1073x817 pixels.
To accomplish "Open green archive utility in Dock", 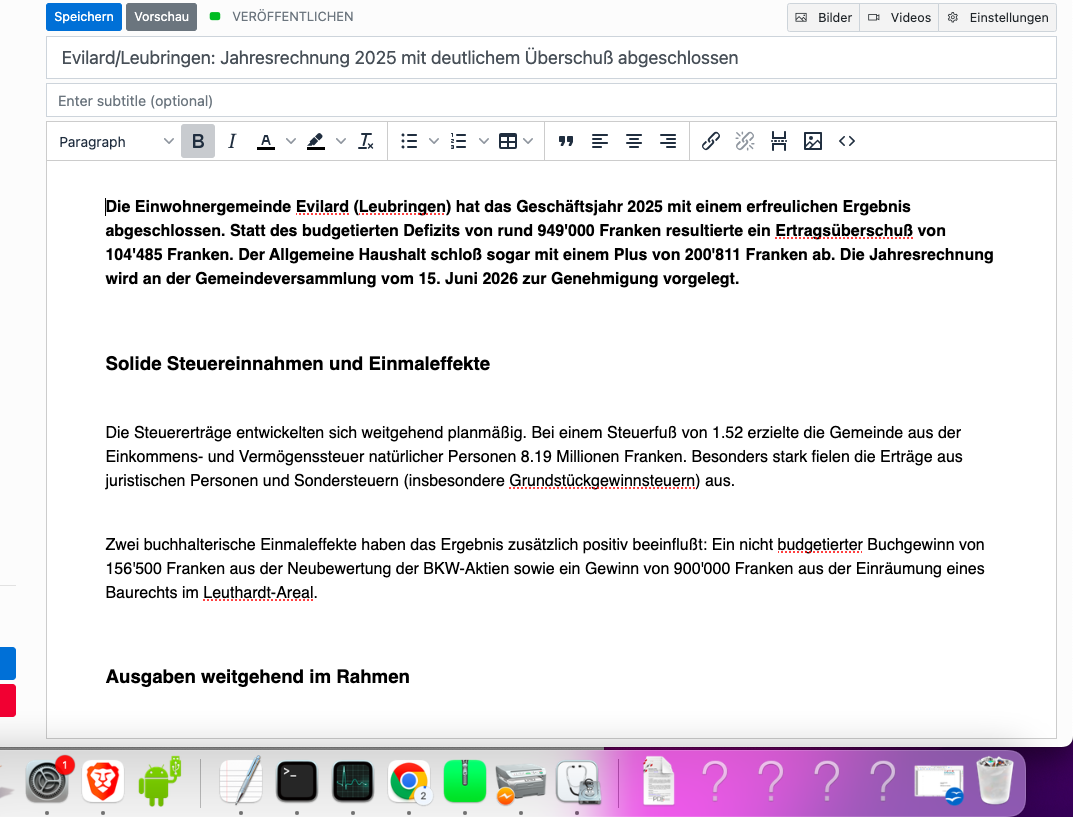I will (465, 781).
